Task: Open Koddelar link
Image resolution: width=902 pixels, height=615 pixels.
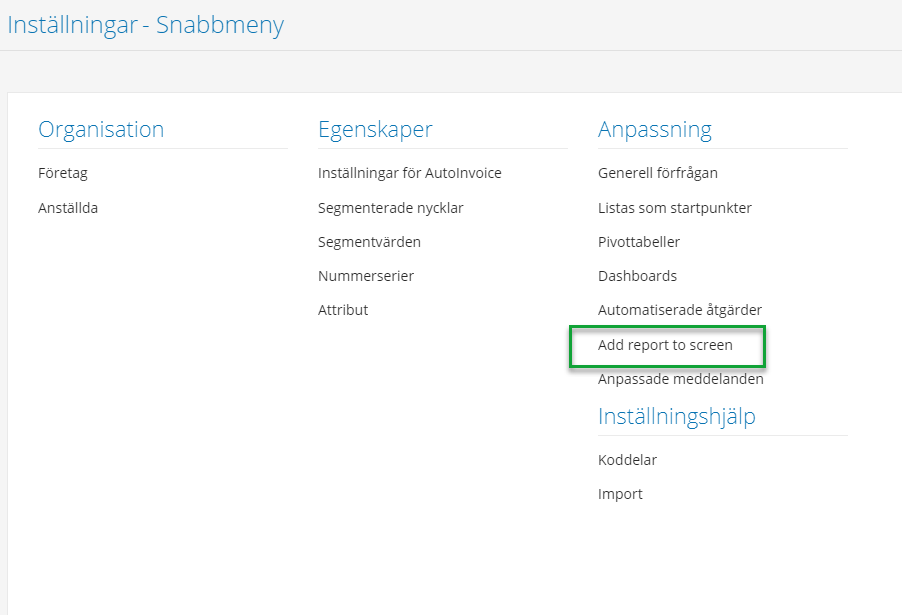Action: click(x=627, y=460)
